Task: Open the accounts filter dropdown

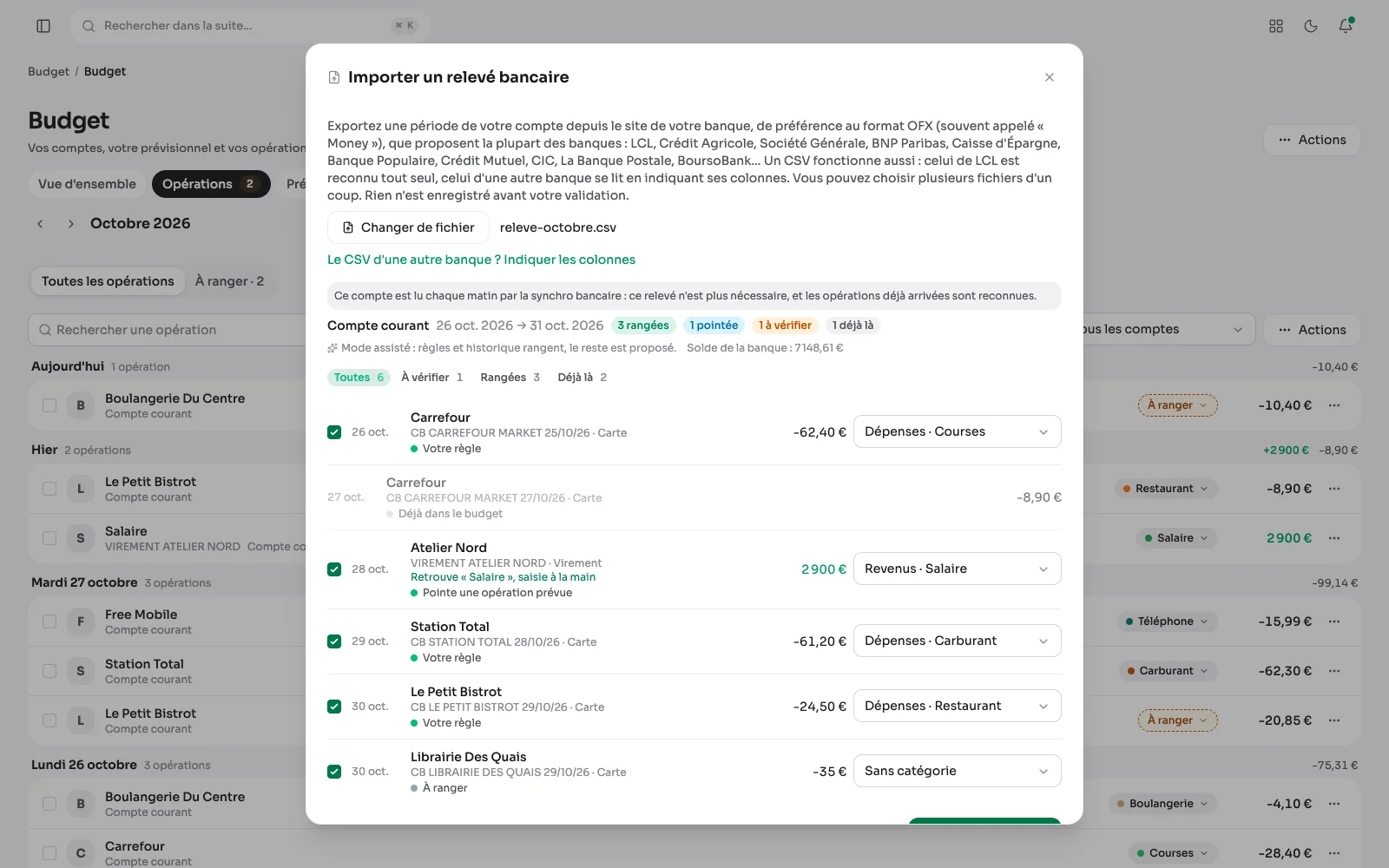Action: click(1168, 329)
